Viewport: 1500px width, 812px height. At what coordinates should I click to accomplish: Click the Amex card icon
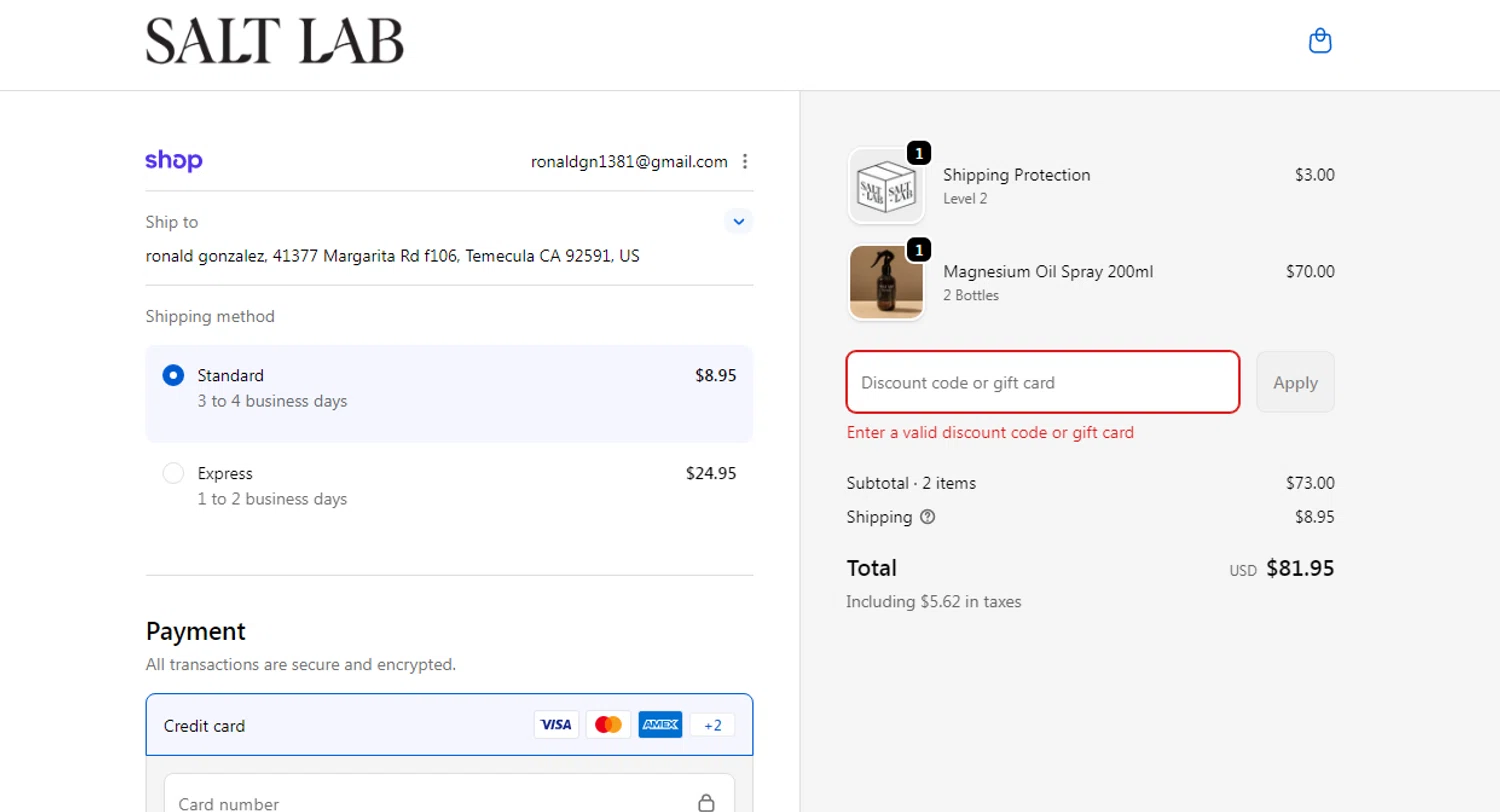click(x=660, y=725)
